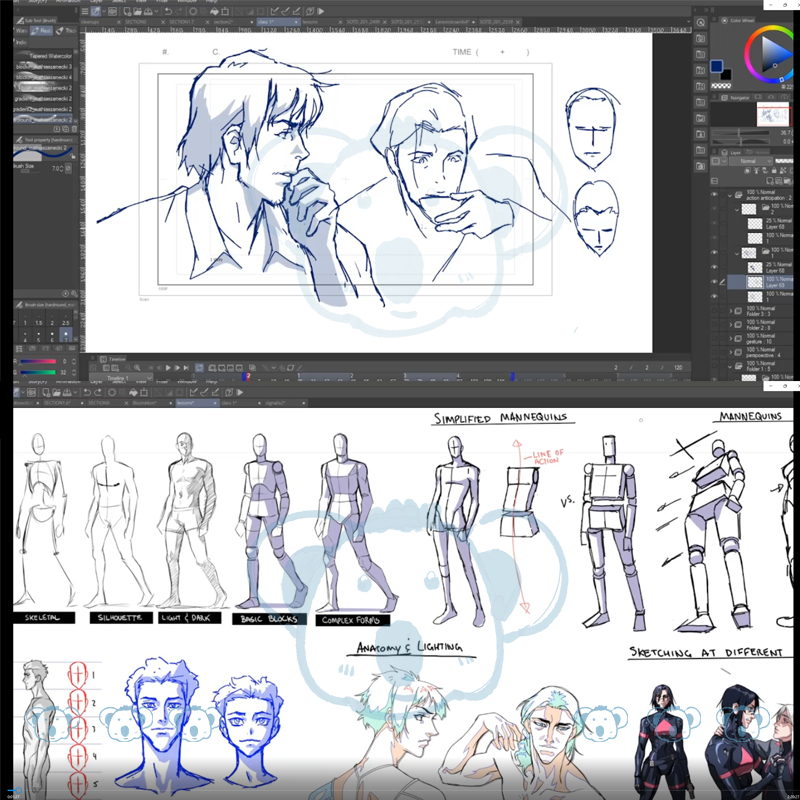Click the Fill icon in bottom window toolbar
Image resolution: width=800 pixels, height=800 pixels.
pyautogui.click(x=133, y=392)
